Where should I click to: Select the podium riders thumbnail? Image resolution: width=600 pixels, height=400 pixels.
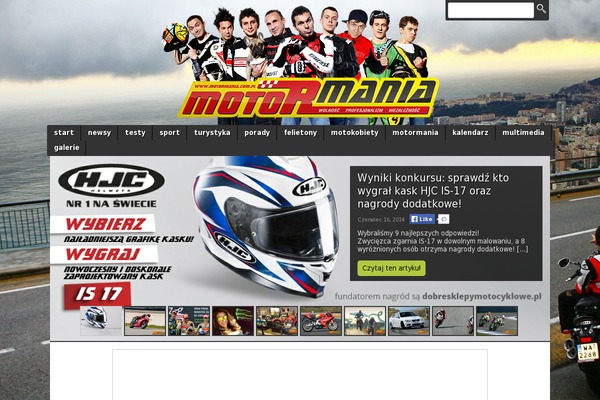tap(189, 321)
